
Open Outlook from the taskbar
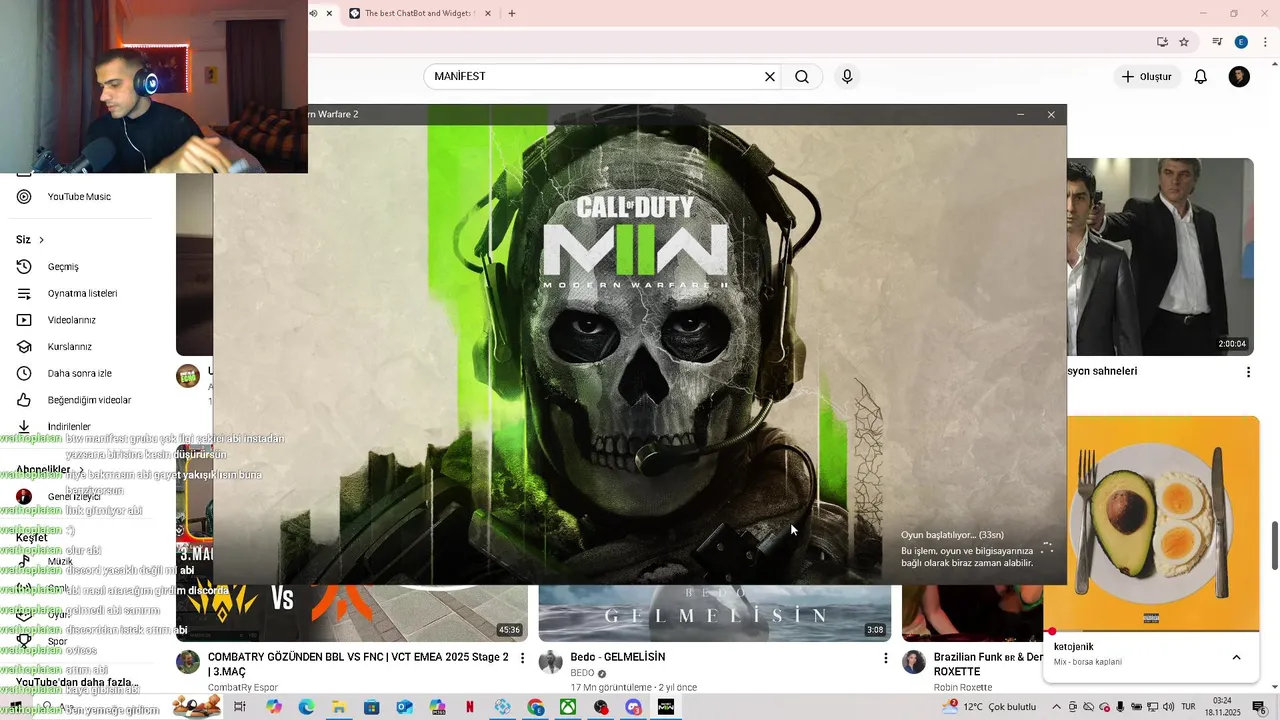coord(404,707)
